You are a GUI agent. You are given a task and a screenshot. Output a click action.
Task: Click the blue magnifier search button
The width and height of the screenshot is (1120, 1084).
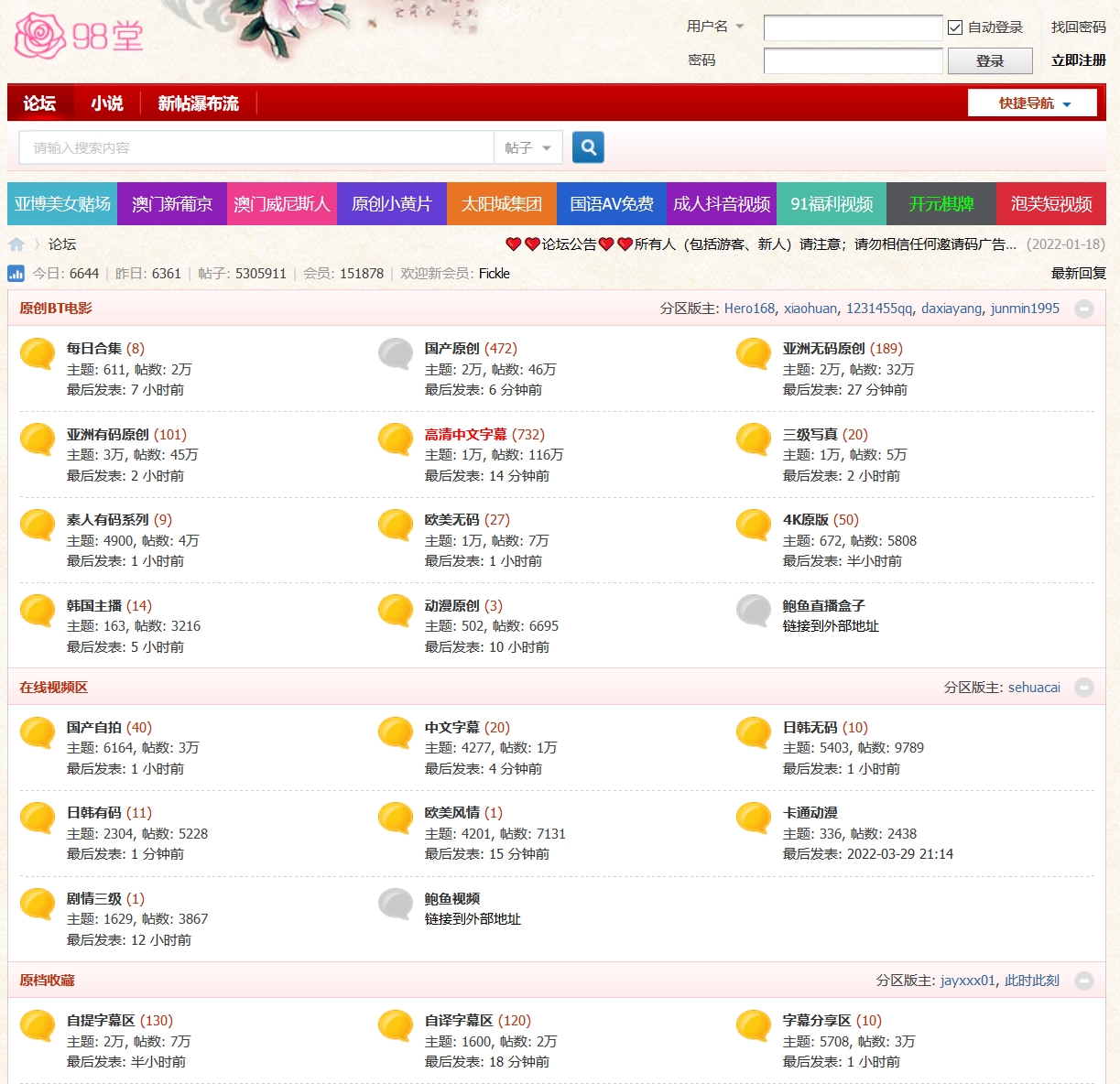pos(588,146)
